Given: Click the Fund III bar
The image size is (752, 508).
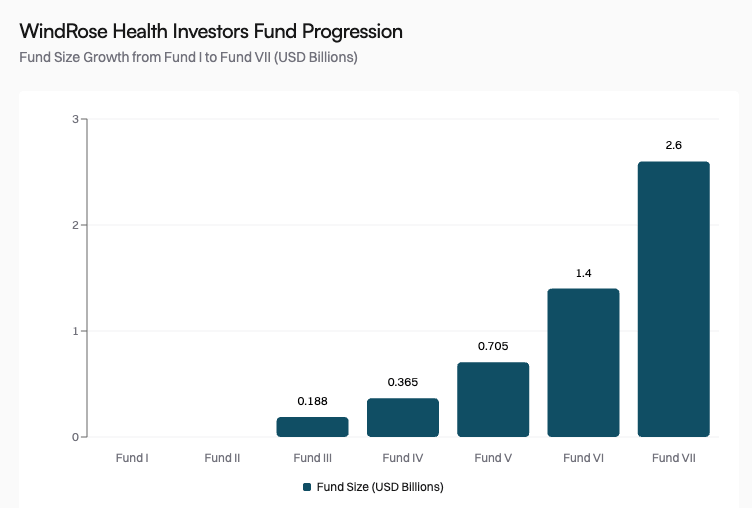Looking at the screenshot, I should tap(313, 427).
